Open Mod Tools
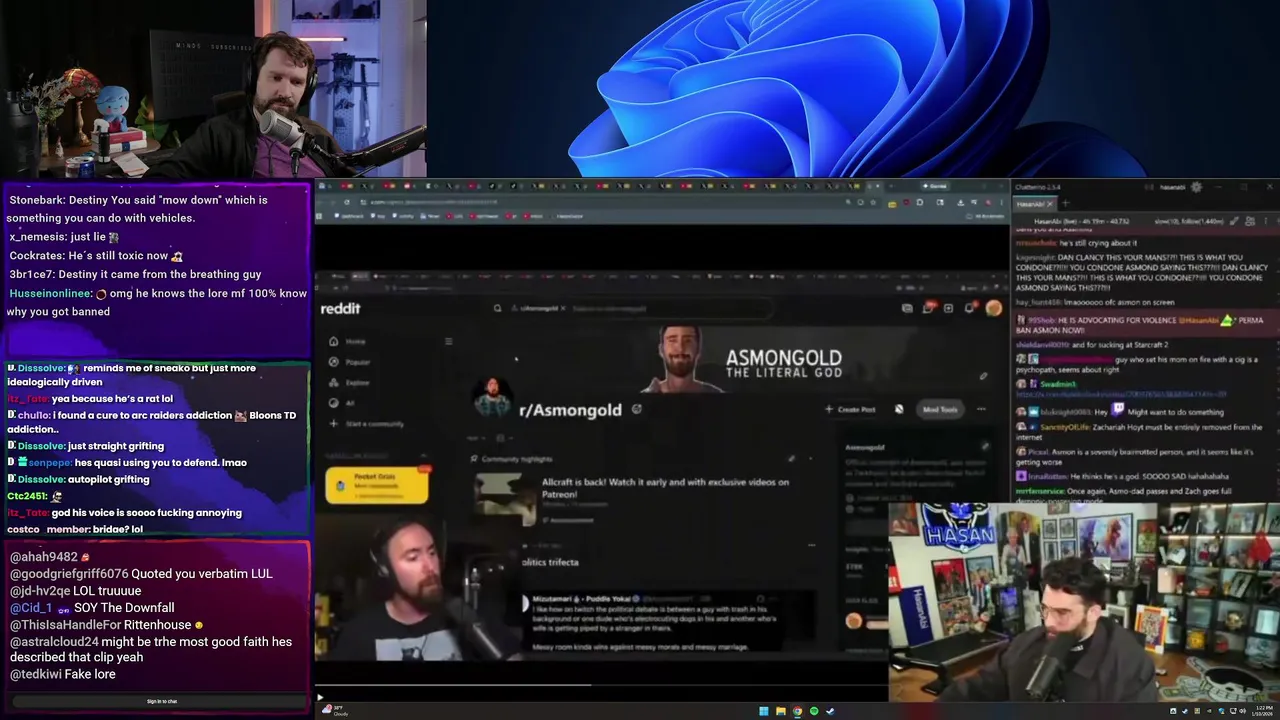 point(940,409)
